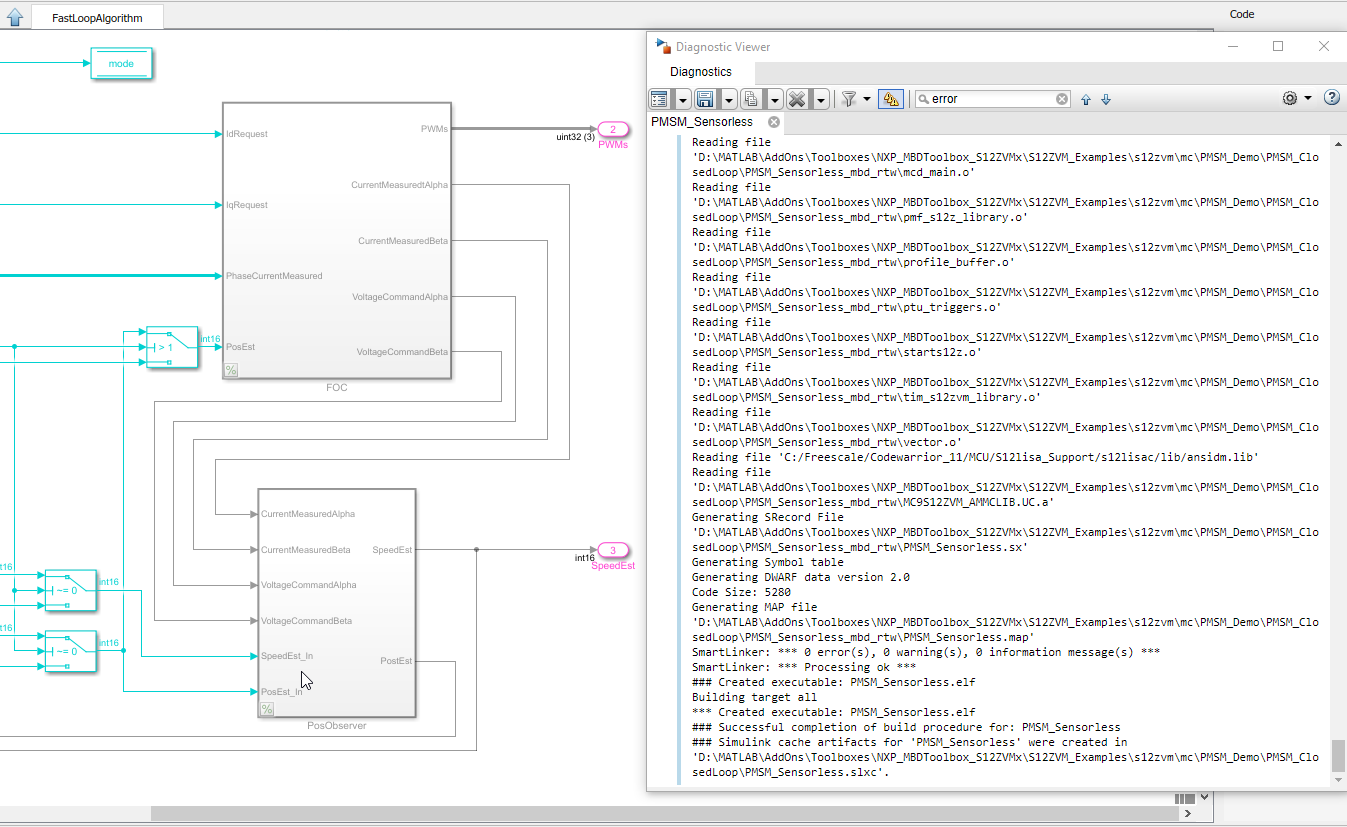Image resolution: width=1347 pixels, height=827 pixels.
Task: Clear the error search text field
Action: click(x=1061, y=99)
